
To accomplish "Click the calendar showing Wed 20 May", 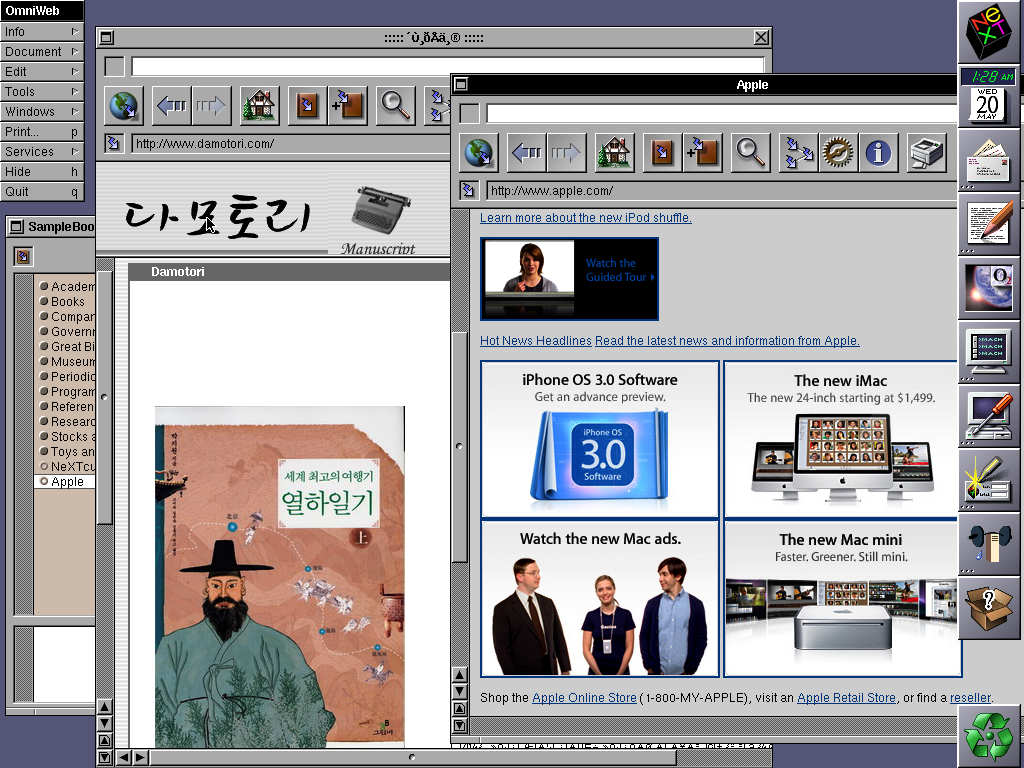I will [987, 104].
